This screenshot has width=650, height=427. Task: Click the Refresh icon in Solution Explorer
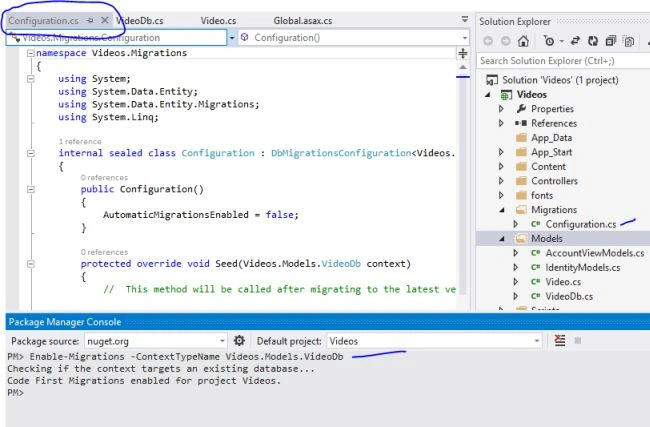click(x=593, y=41)
